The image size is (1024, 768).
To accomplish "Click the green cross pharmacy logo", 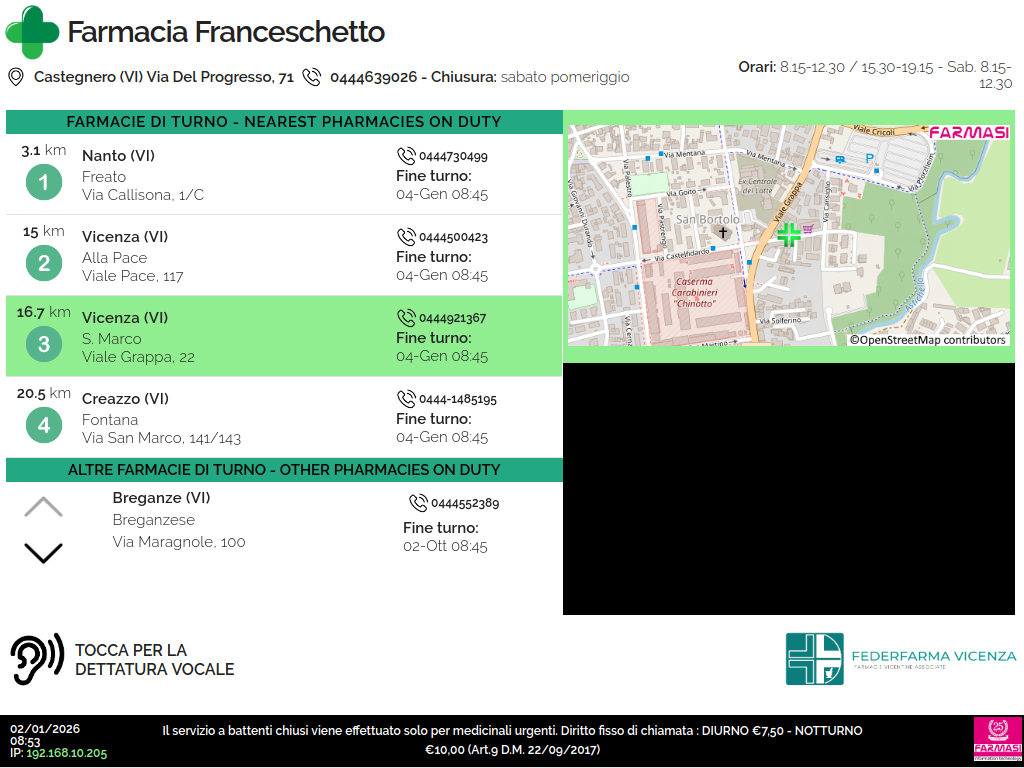I will coord(32,32).
